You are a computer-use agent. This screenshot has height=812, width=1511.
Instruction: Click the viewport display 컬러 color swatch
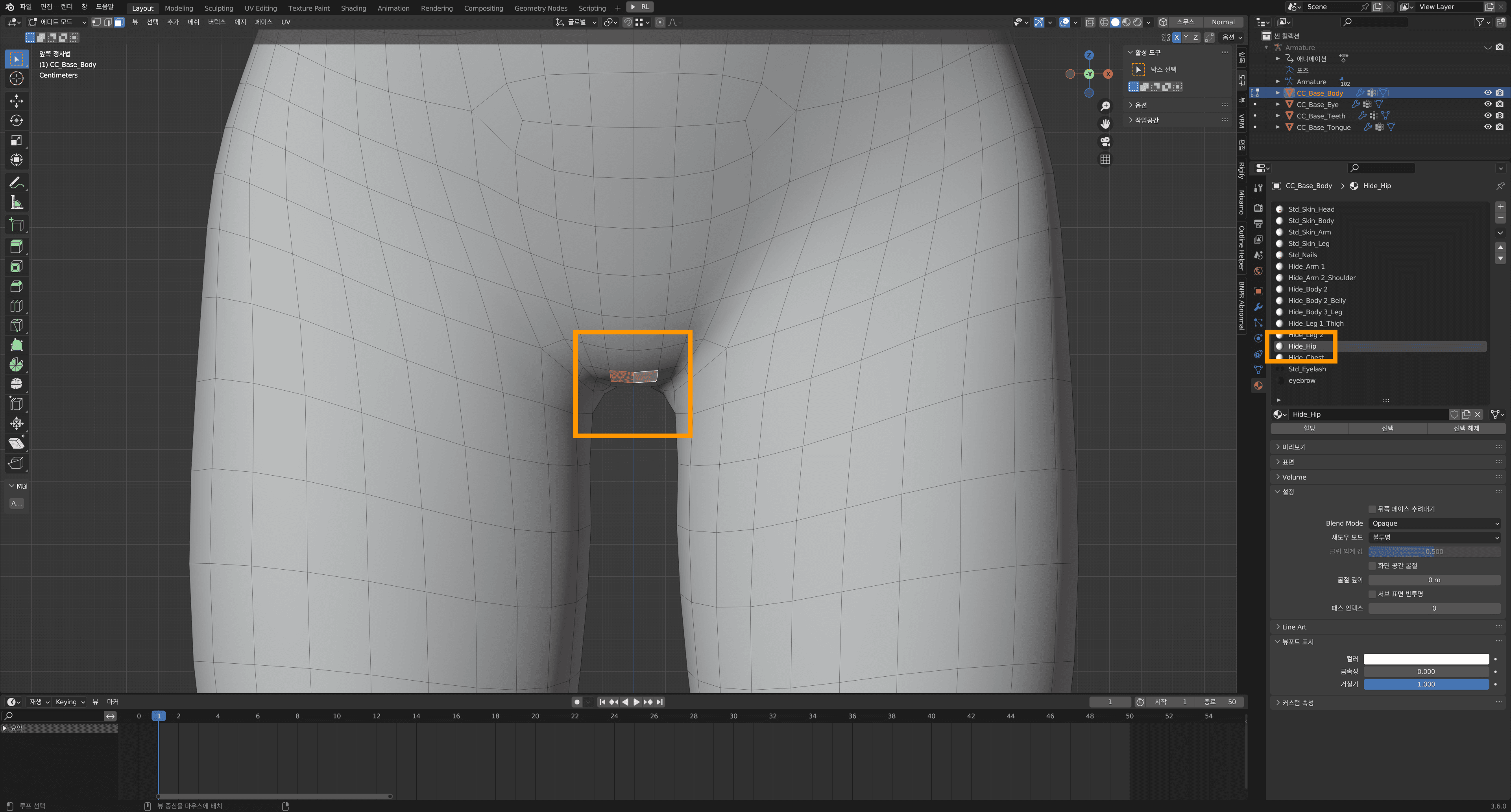(x=1426, y=659)
